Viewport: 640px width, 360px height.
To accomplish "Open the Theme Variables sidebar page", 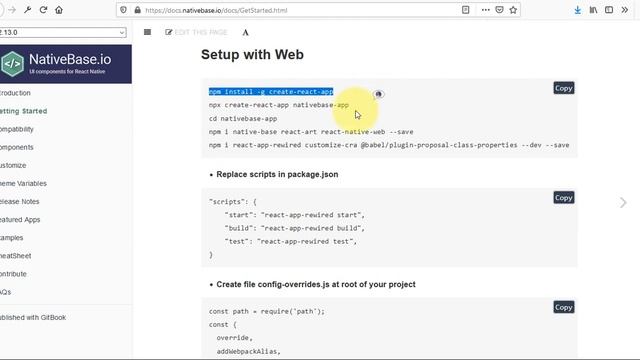I will (x=23, y=183).
